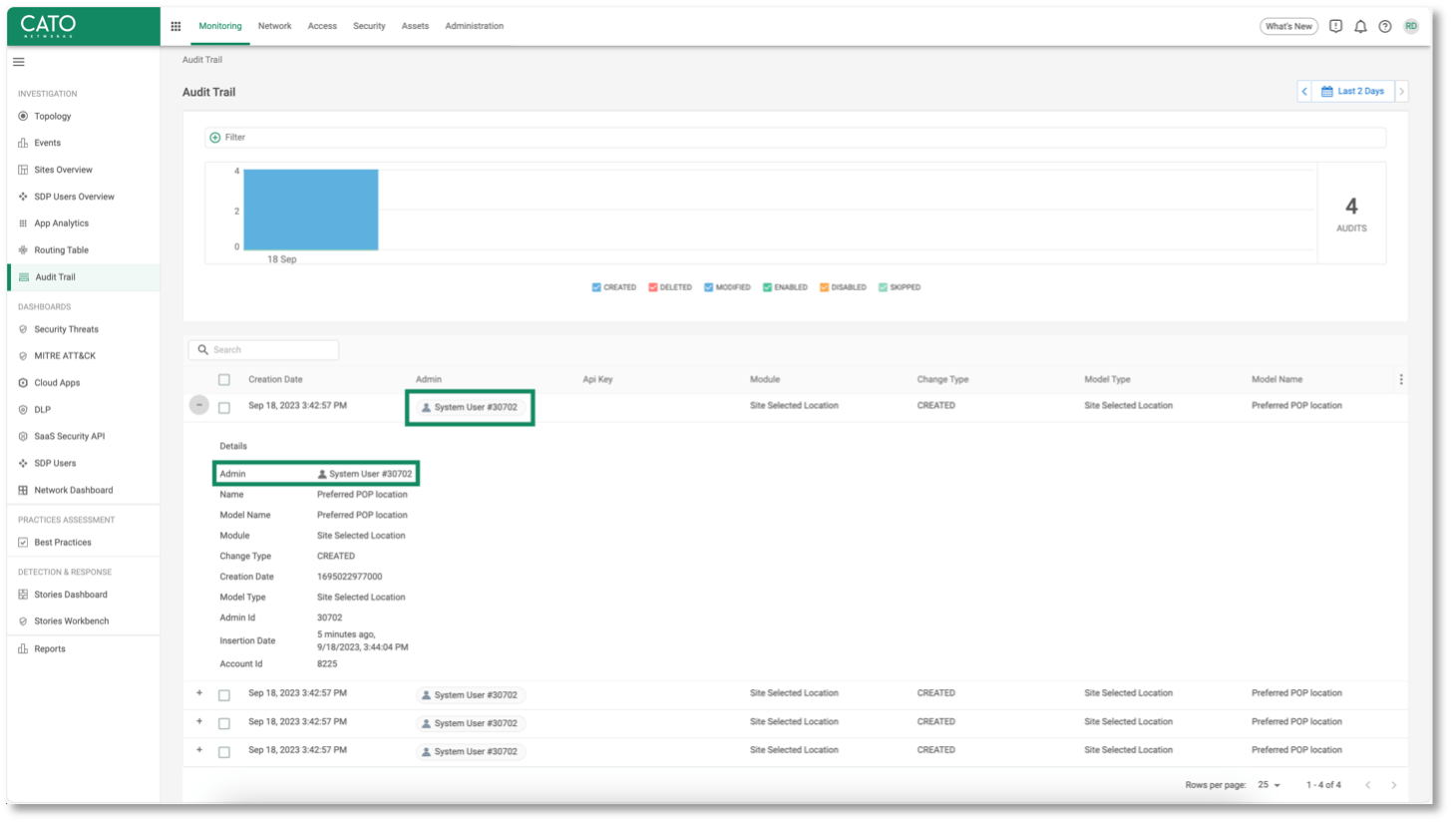Open the Administration menu
The height and width of the screenshot is (829, 1456).
pos(474,26)
